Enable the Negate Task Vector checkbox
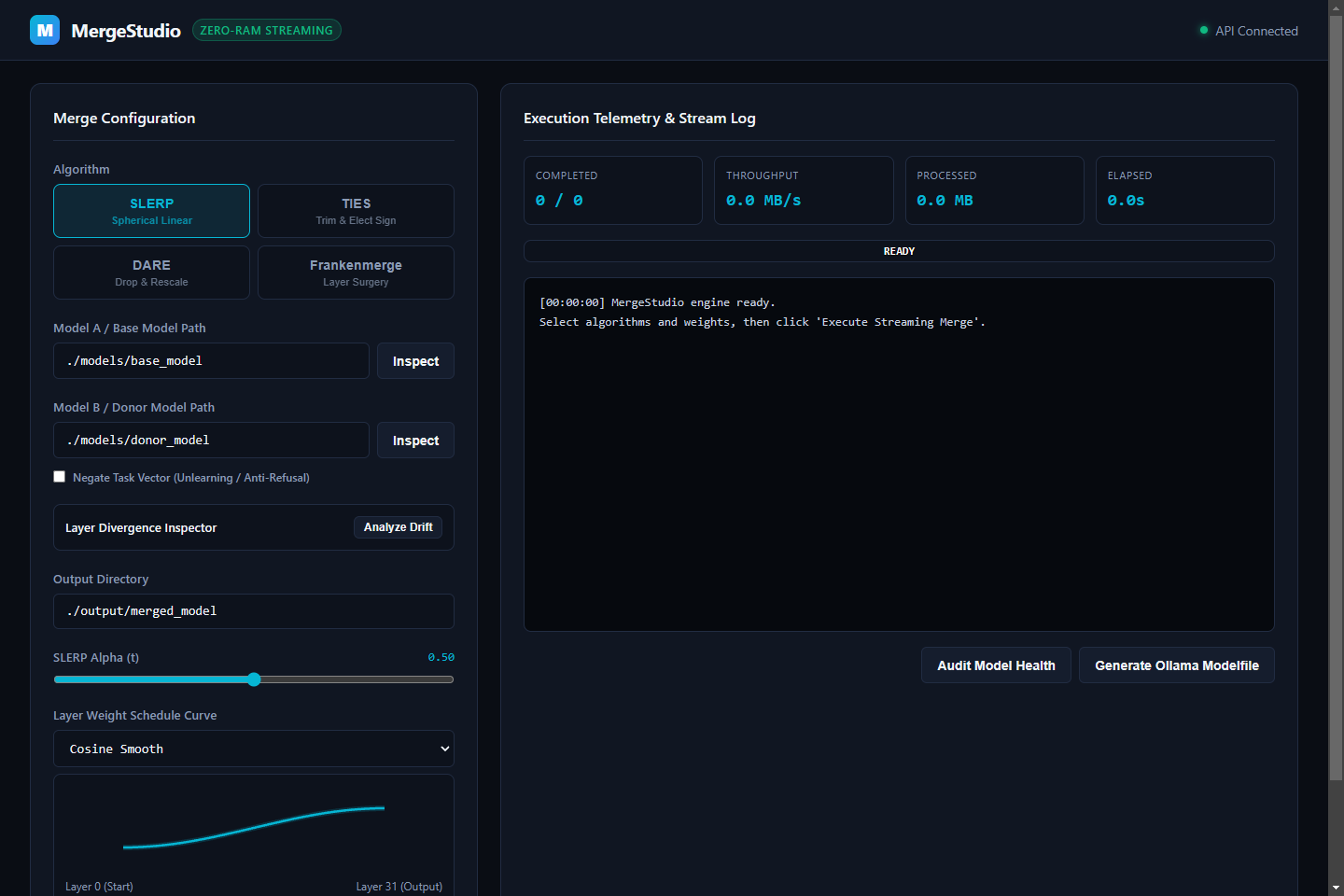Screen dimensions: 1344x896 (x=60, y=477)
